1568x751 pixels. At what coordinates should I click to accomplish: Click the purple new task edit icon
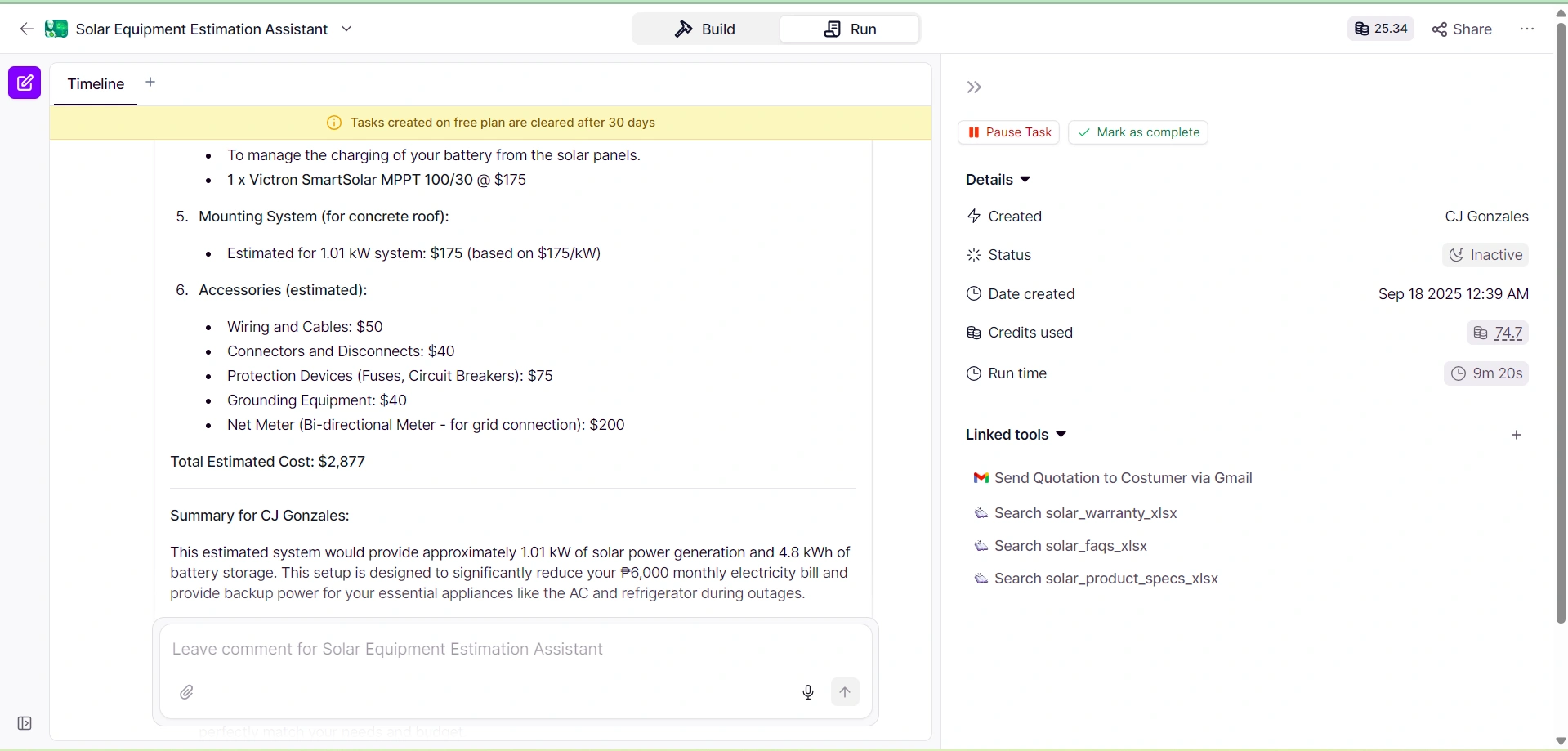[x=25, y=83]
